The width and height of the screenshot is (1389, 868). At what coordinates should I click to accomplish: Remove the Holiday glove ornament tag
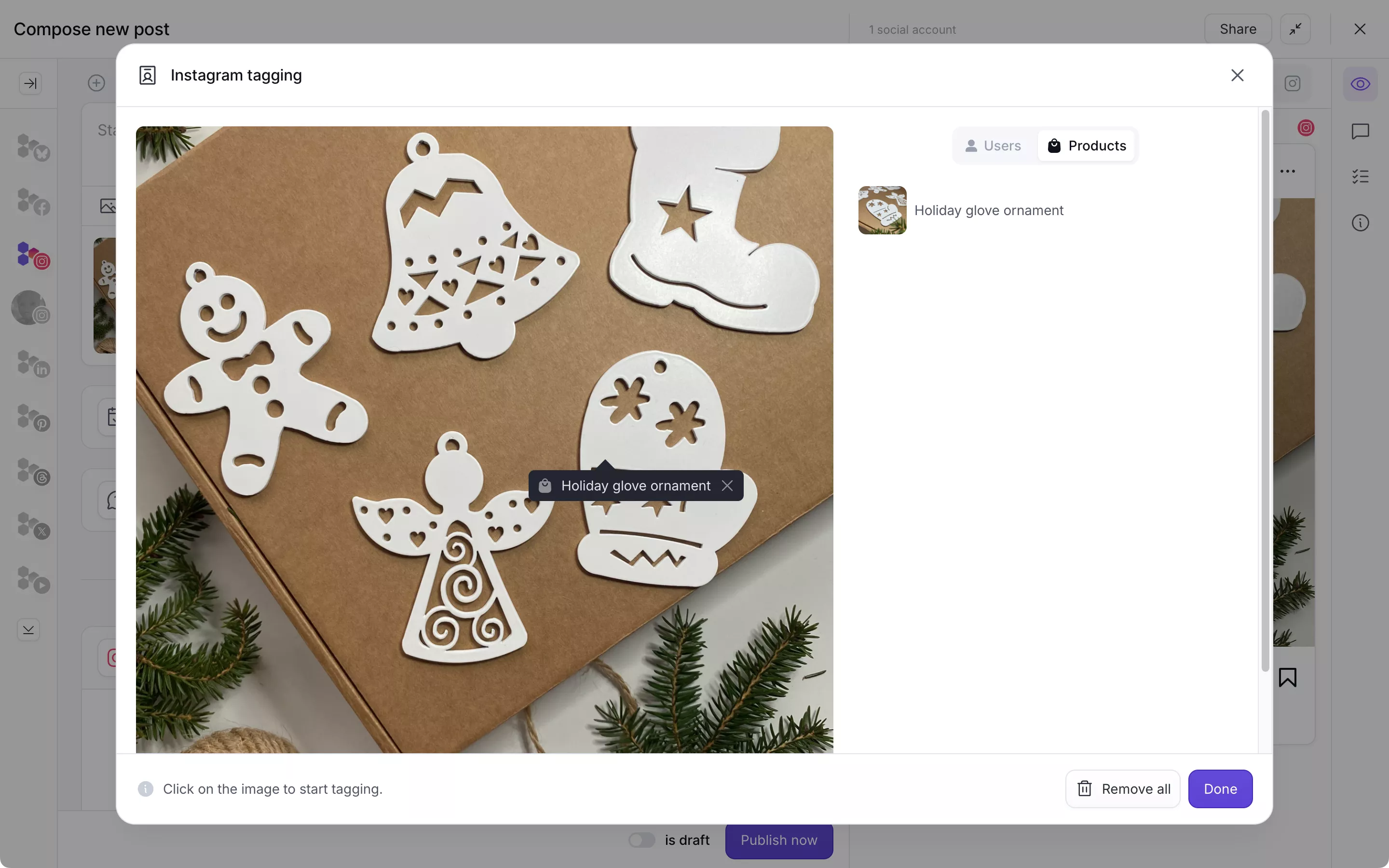[x=727, y=486]
